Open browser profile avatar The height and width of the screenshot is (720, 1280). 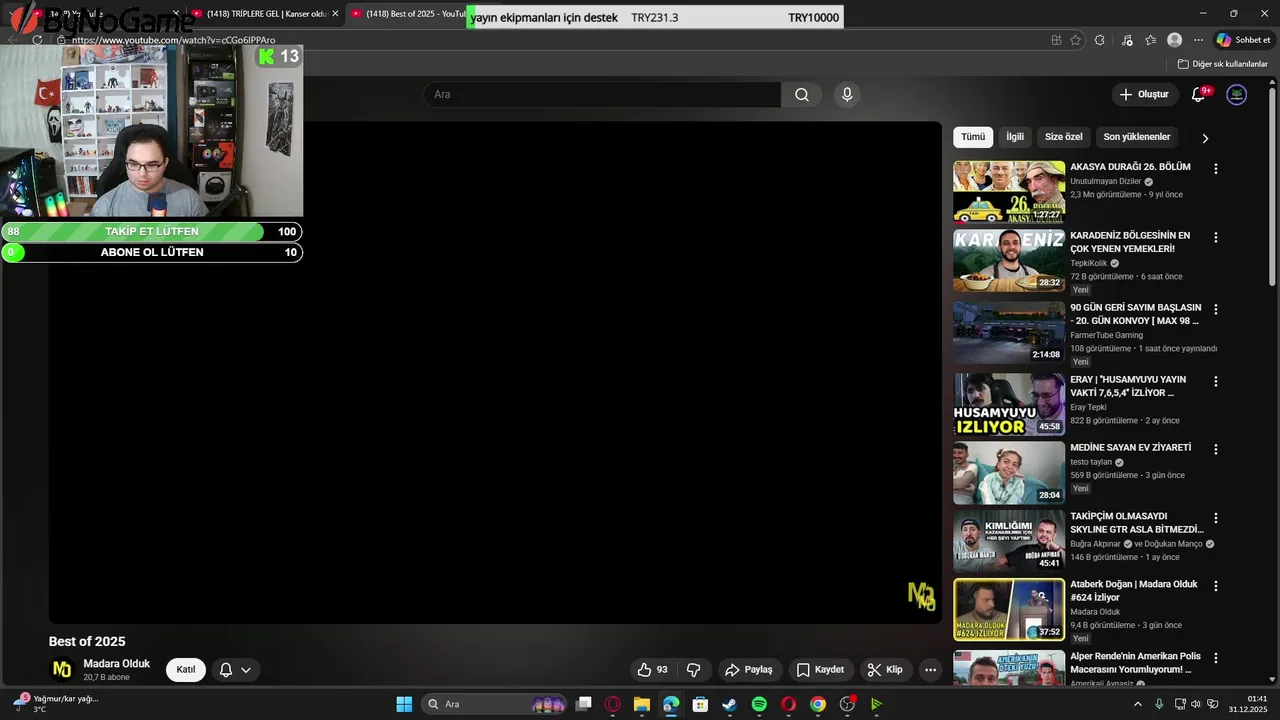pyautogui.click(x=1174, y=40)
